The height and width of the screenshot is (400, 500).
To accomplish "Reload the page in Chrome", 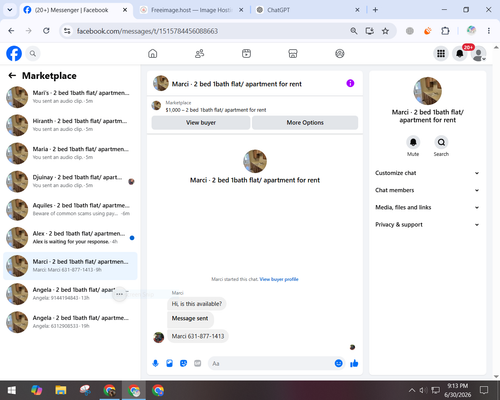I will (46, 31).
